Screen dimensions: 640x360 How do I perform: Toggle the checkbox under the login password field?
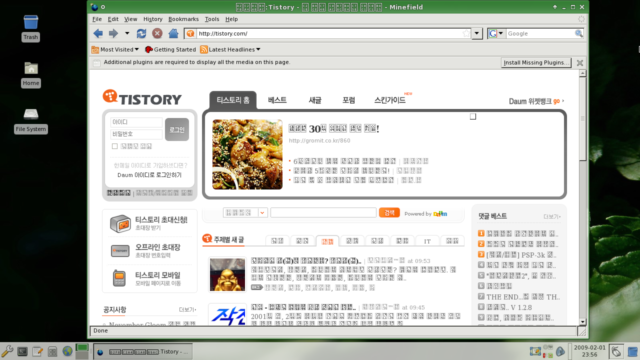click(115, 146)
